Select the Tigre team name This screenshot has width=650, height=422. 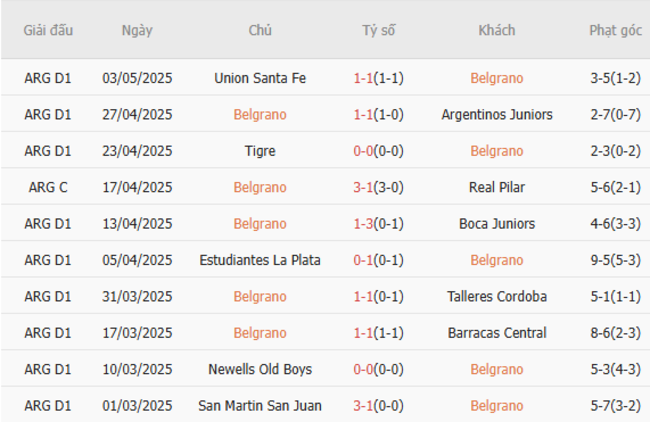pos(260,151)
